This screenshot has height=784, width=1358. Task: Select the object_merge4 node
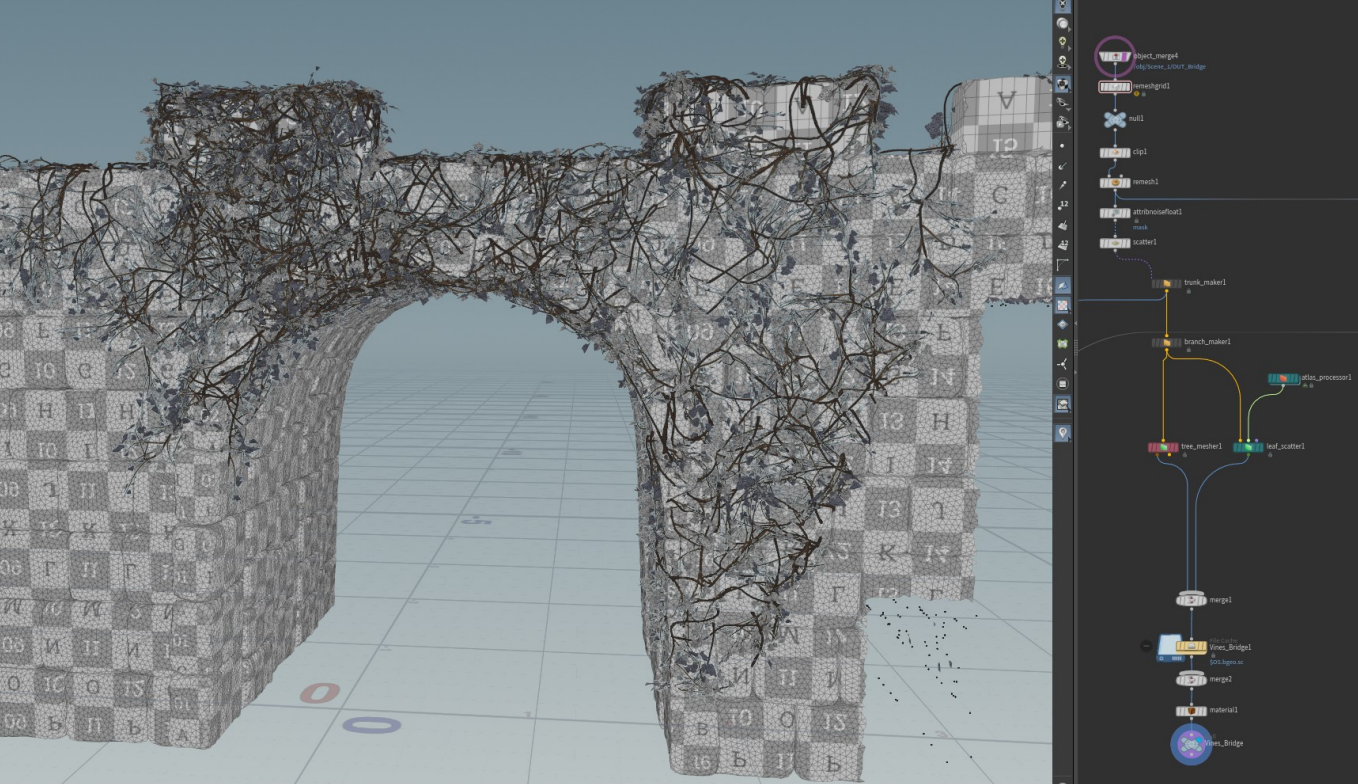coord(1114,57)
